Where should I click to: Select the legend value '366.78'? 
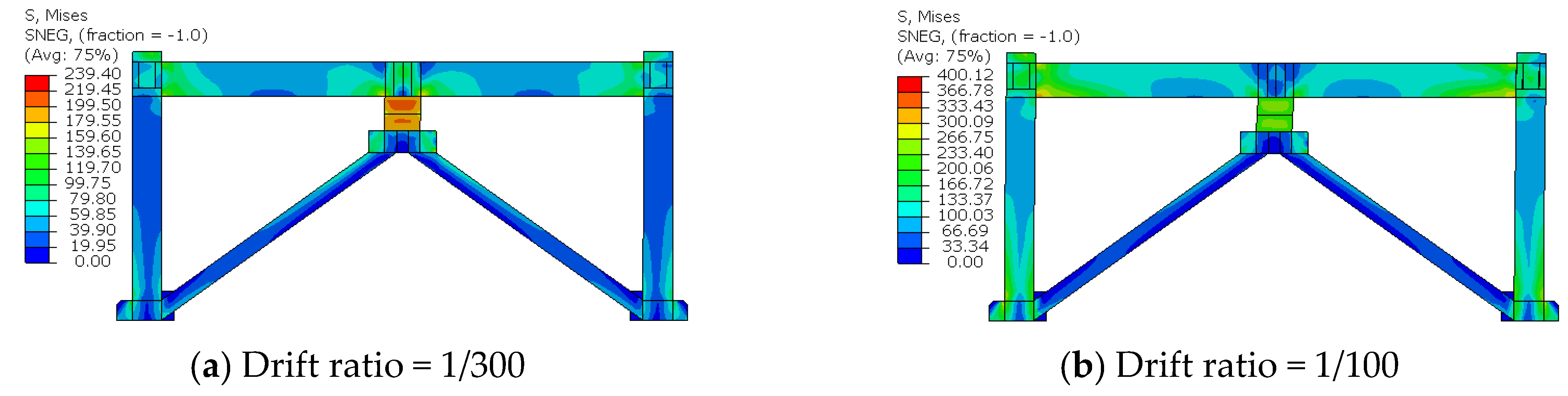[x=965, y=91]
